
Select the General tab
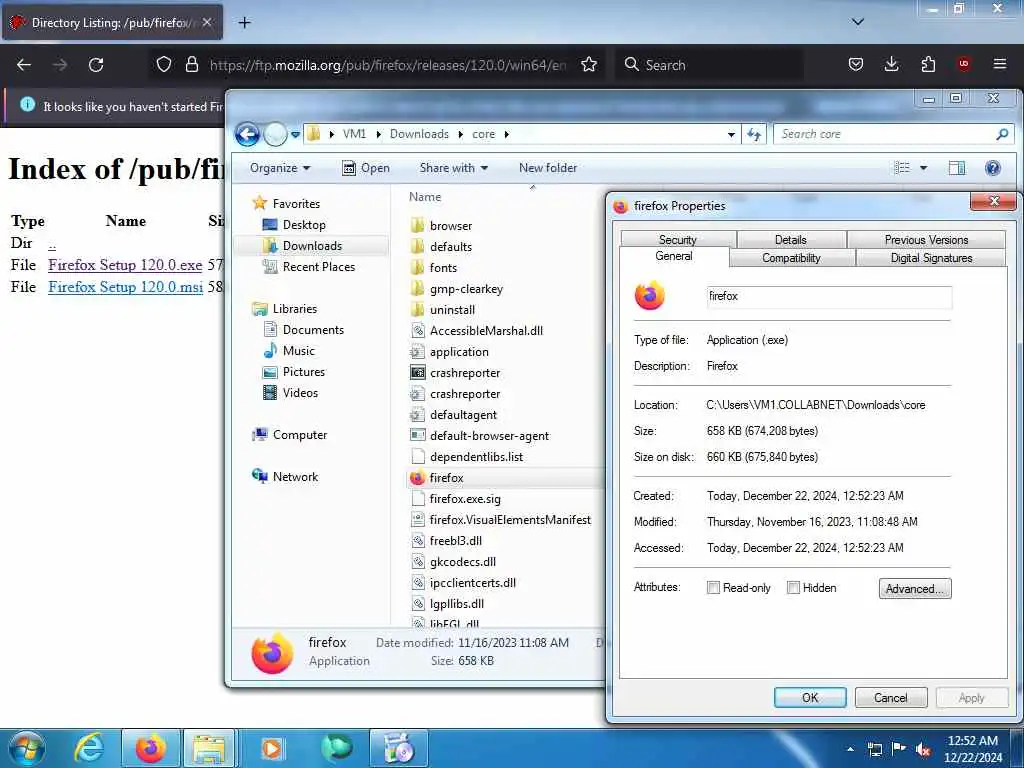(673, 257)
